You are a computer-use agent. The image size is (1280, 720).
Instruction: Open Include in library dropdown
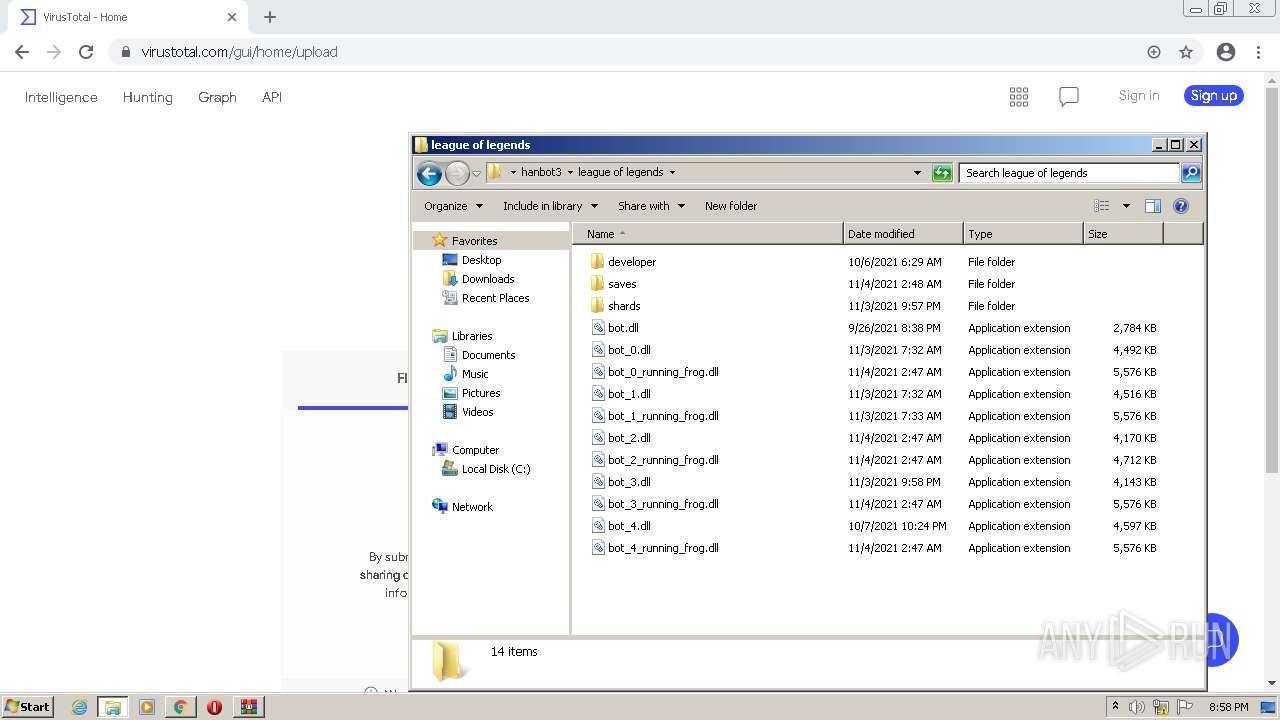tap(550, 206)
